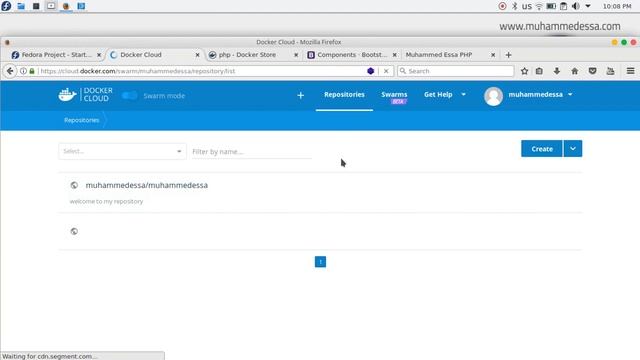The height and width of the screenshot is (360, 640).
Task: Click the toolbar extension icon beside menu
Action: click(x=611, y=71)
